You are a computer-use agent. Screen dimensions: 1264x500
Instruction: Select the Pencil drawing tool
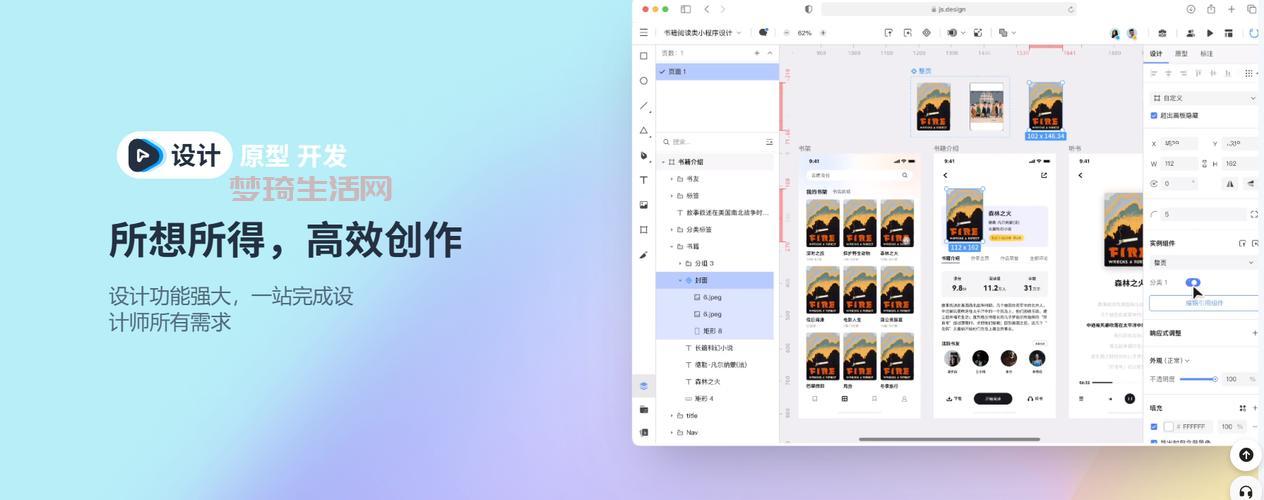pos(644,255)
